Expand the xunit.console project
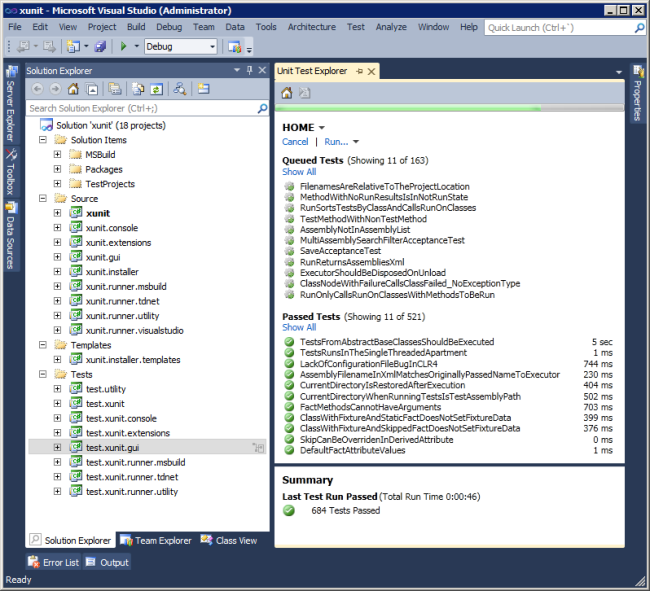The width and height of the screenshot is (650, 591). [57, 228]
